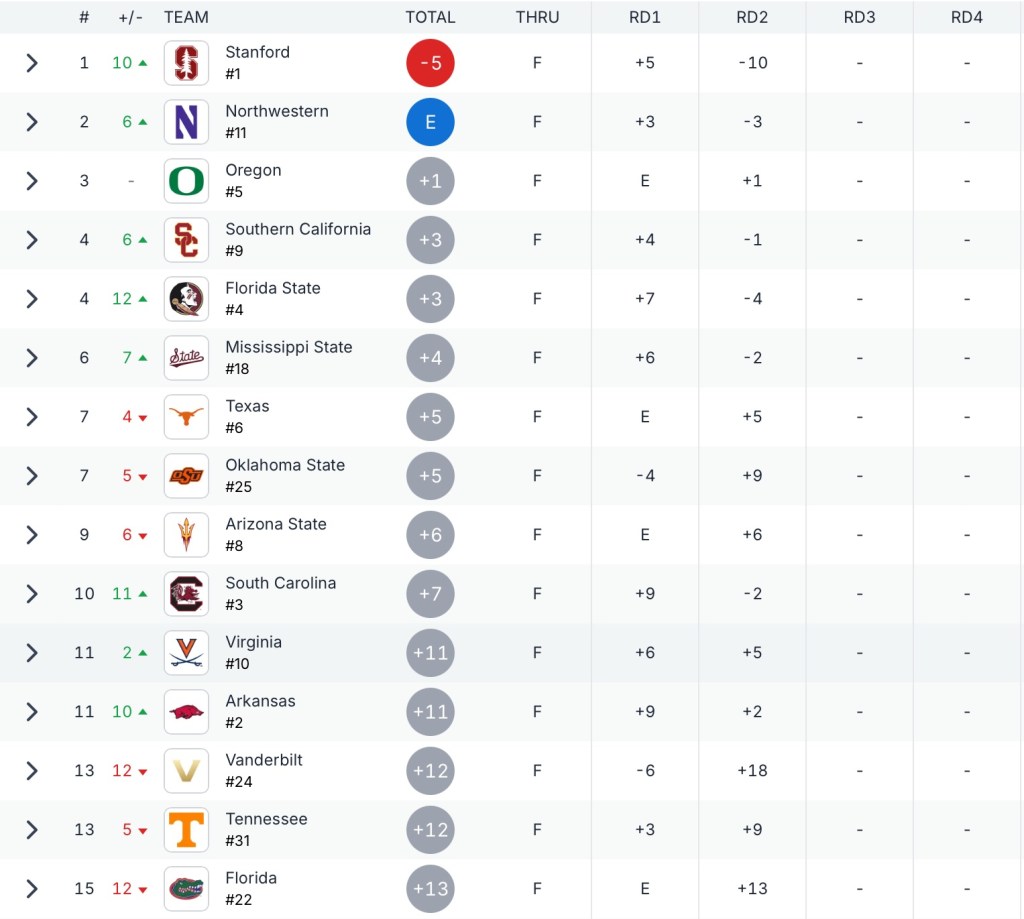Click the Florida Gators logo

point(186,889)
